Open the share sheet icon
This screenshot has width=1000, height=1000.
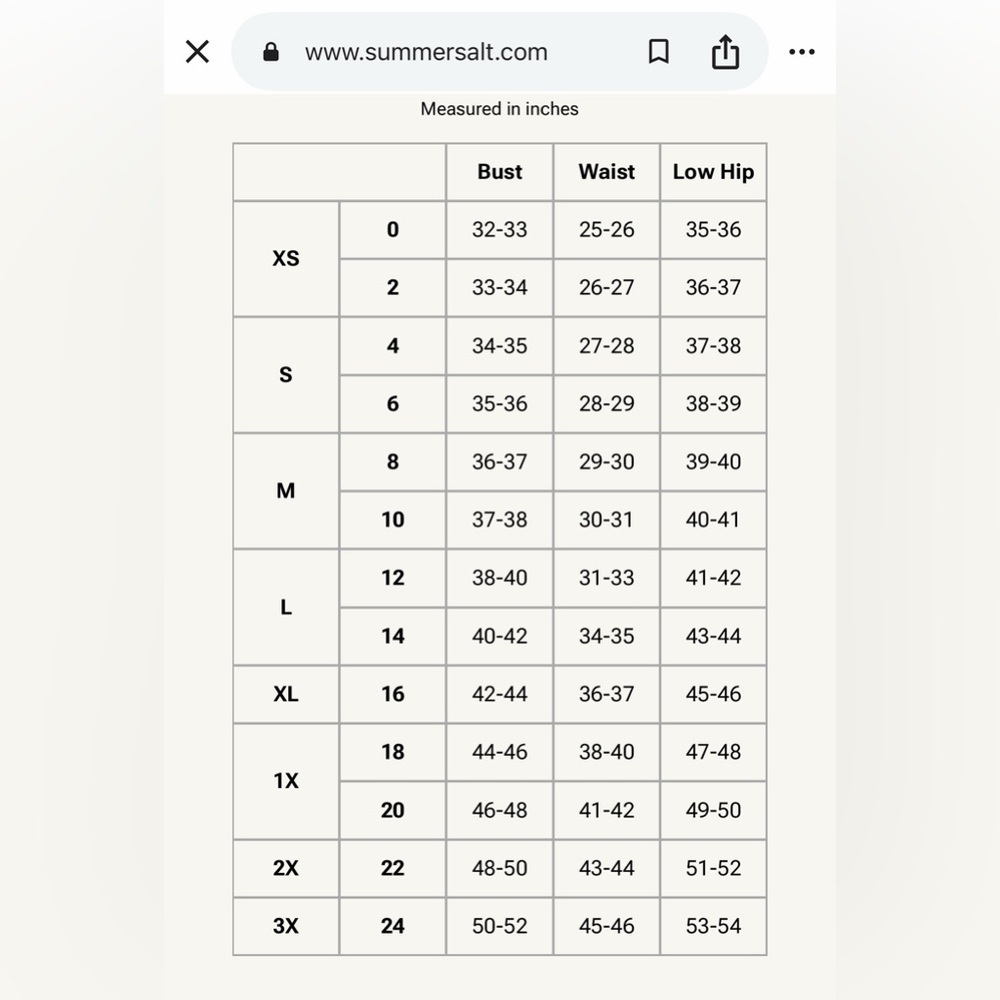[x=725, y=51]
